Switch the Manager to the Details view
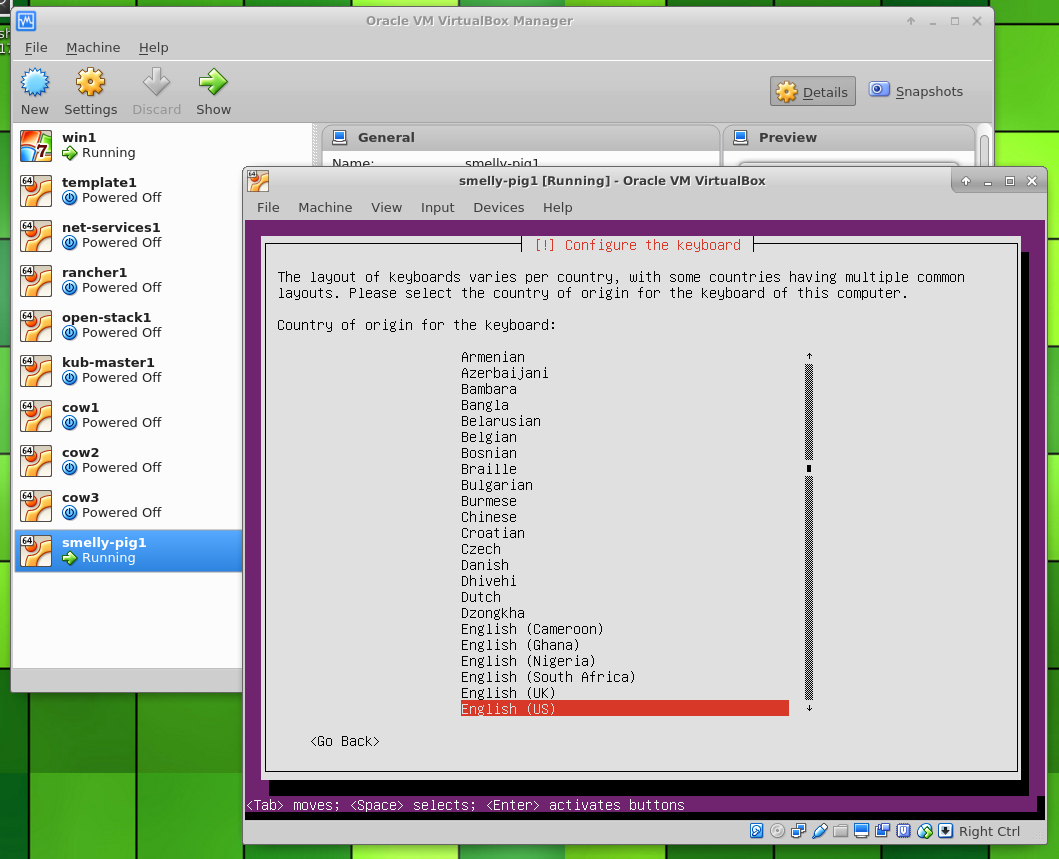1059x859 pixels. click(812, 91)
